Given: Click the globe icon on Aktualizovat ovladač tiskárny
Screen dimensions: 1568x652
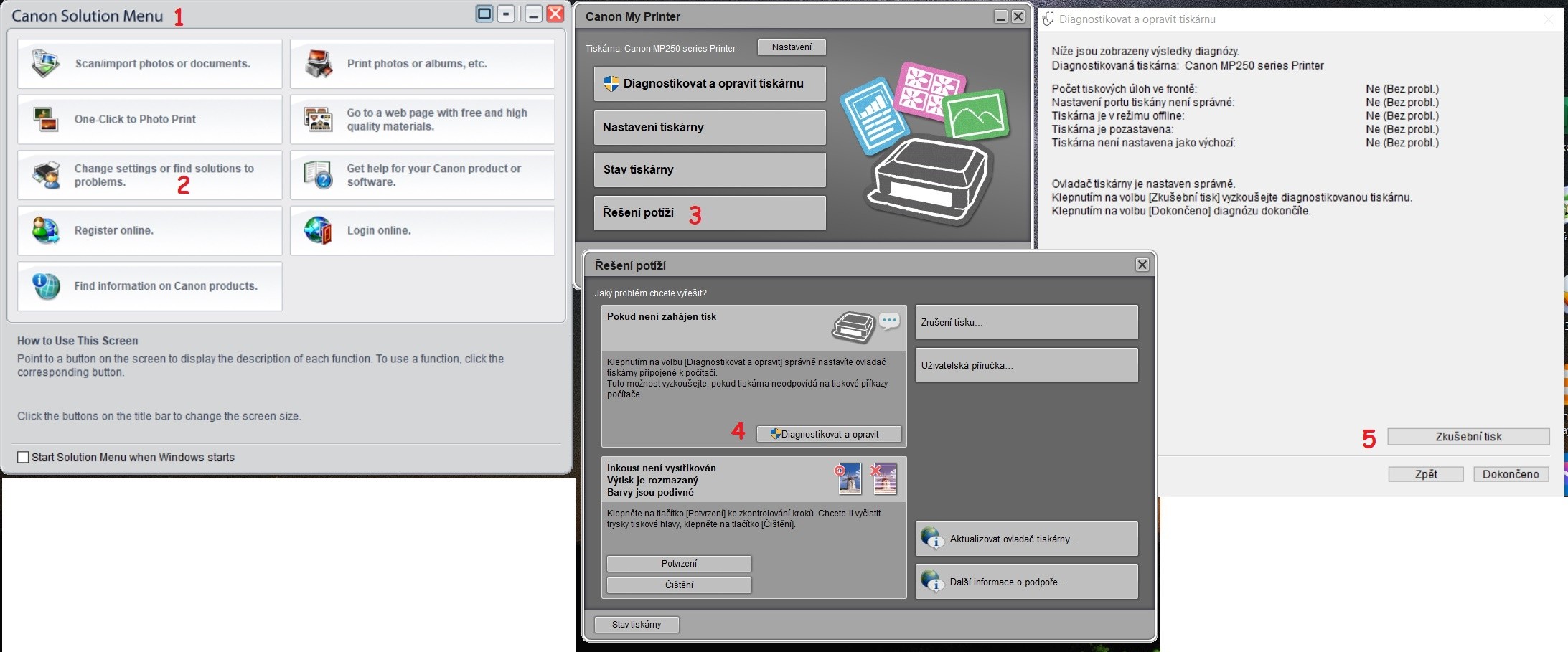Looking at the screenshot, I should (932, 539).
